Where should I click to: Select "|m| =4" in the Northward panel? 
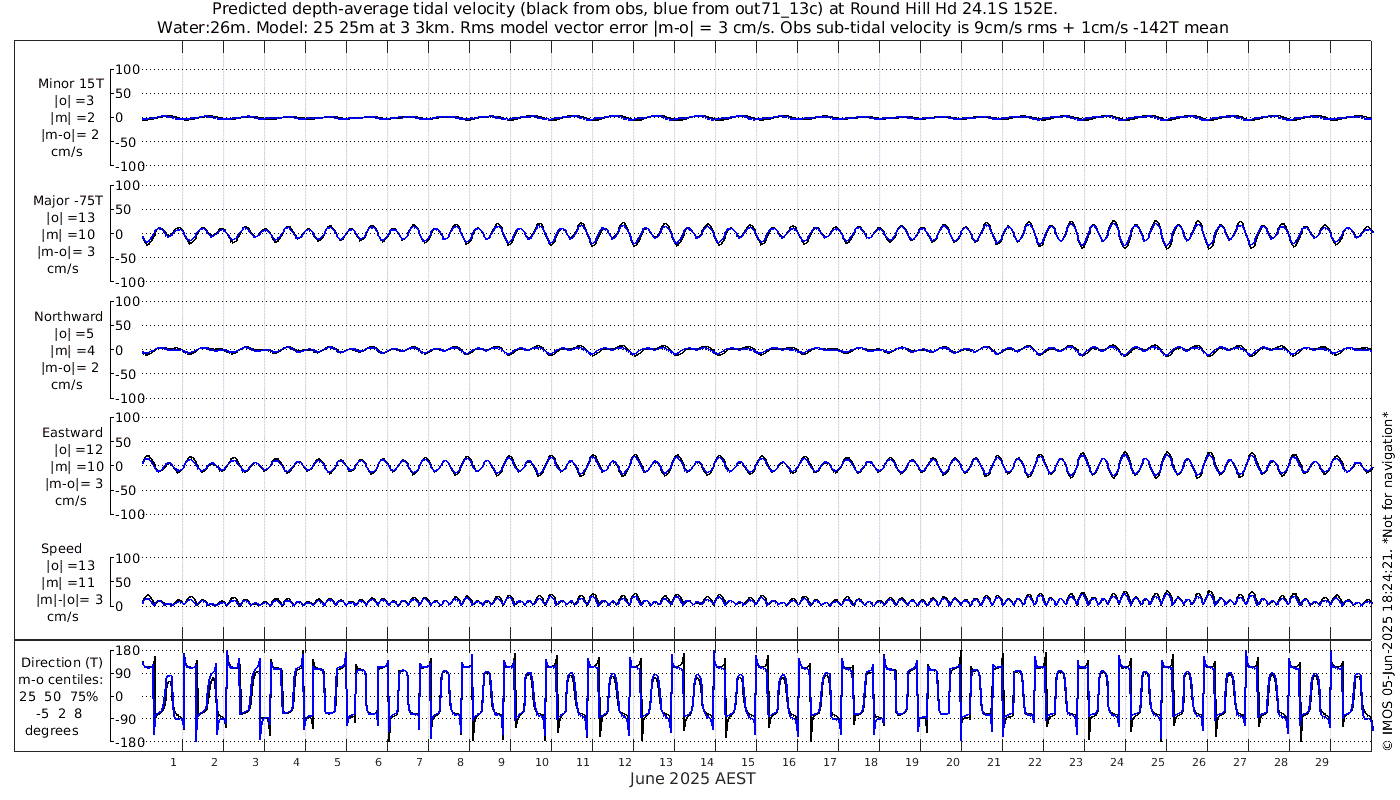point(73,350)
